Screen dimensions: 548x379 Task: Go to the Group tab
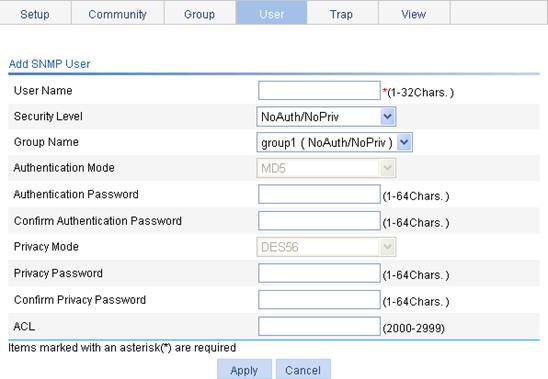coord(200,14)
